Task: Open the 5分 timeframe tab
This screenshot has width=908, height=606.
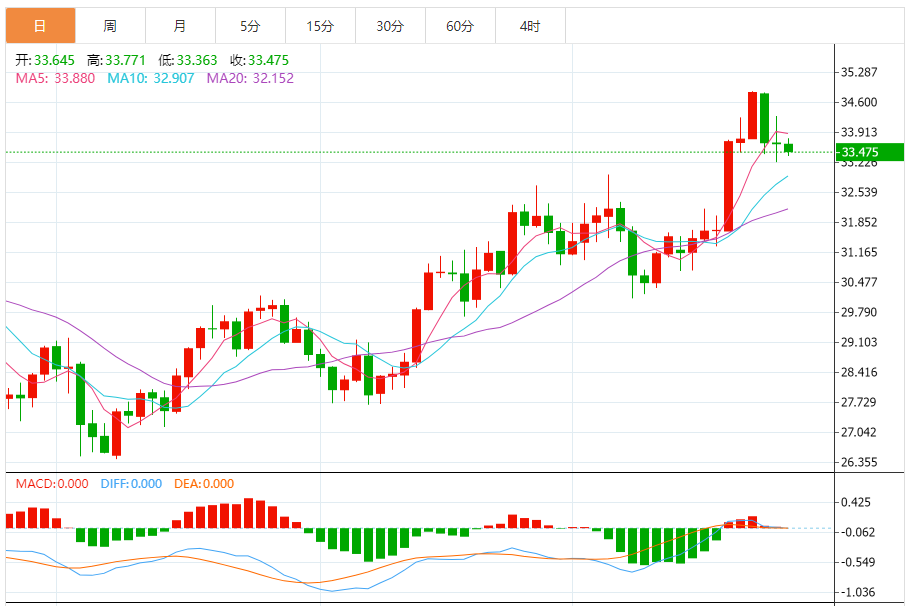Action: (x=250, y=26)
